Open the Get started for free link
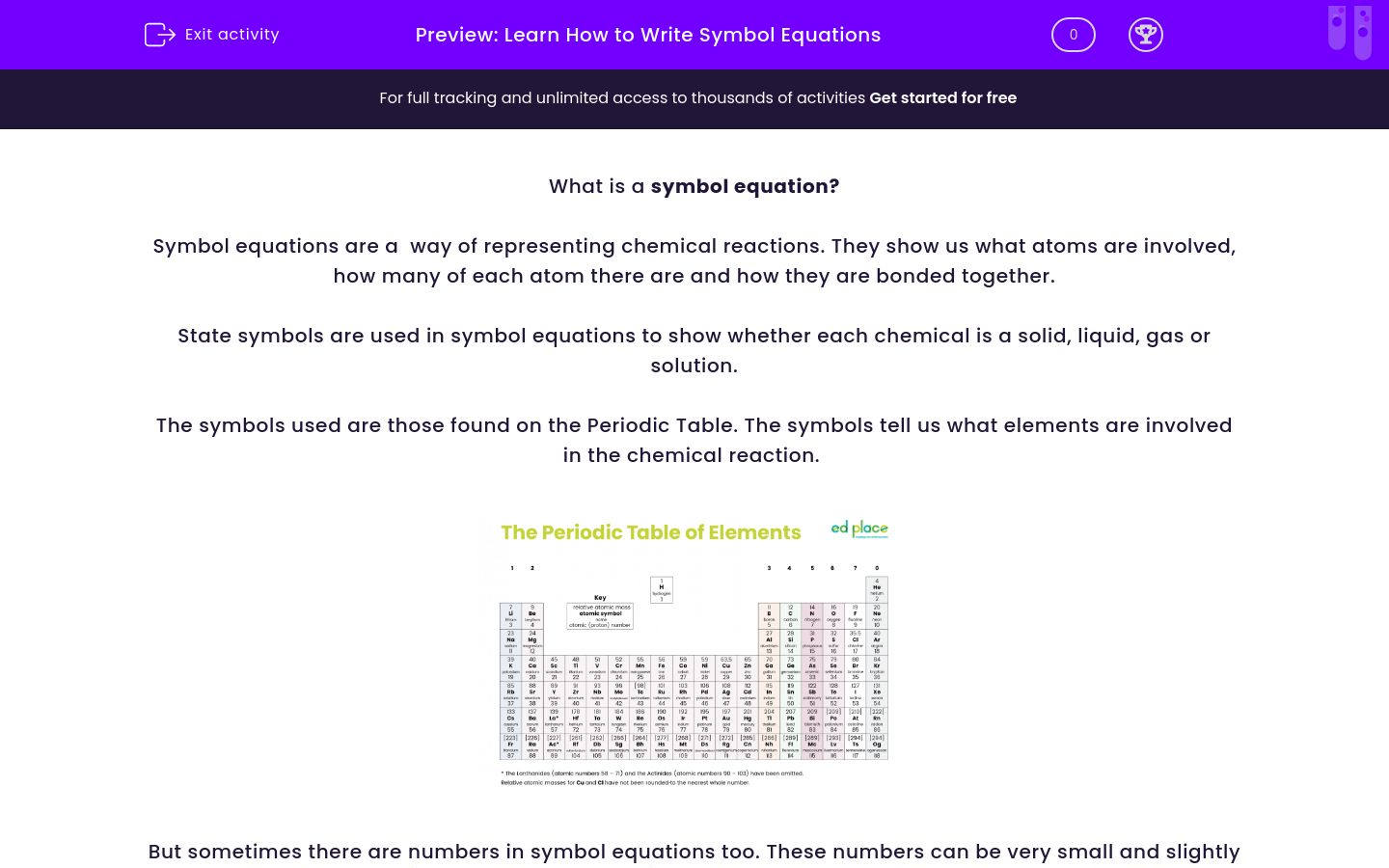Image resolution: width=1389 pixels, height=868 pixels. point(943,98)
